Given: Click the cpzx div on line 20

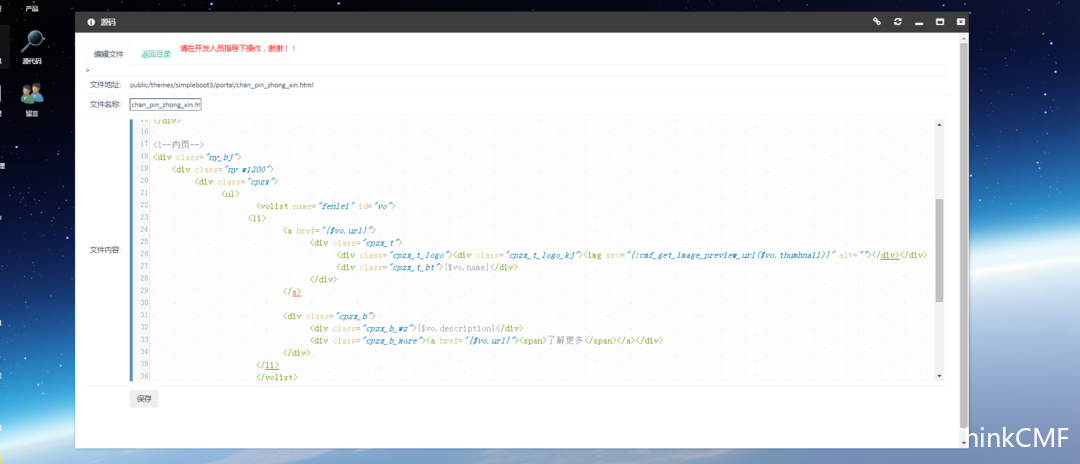Looking at the screenshot, I should (x=236, y=181).
